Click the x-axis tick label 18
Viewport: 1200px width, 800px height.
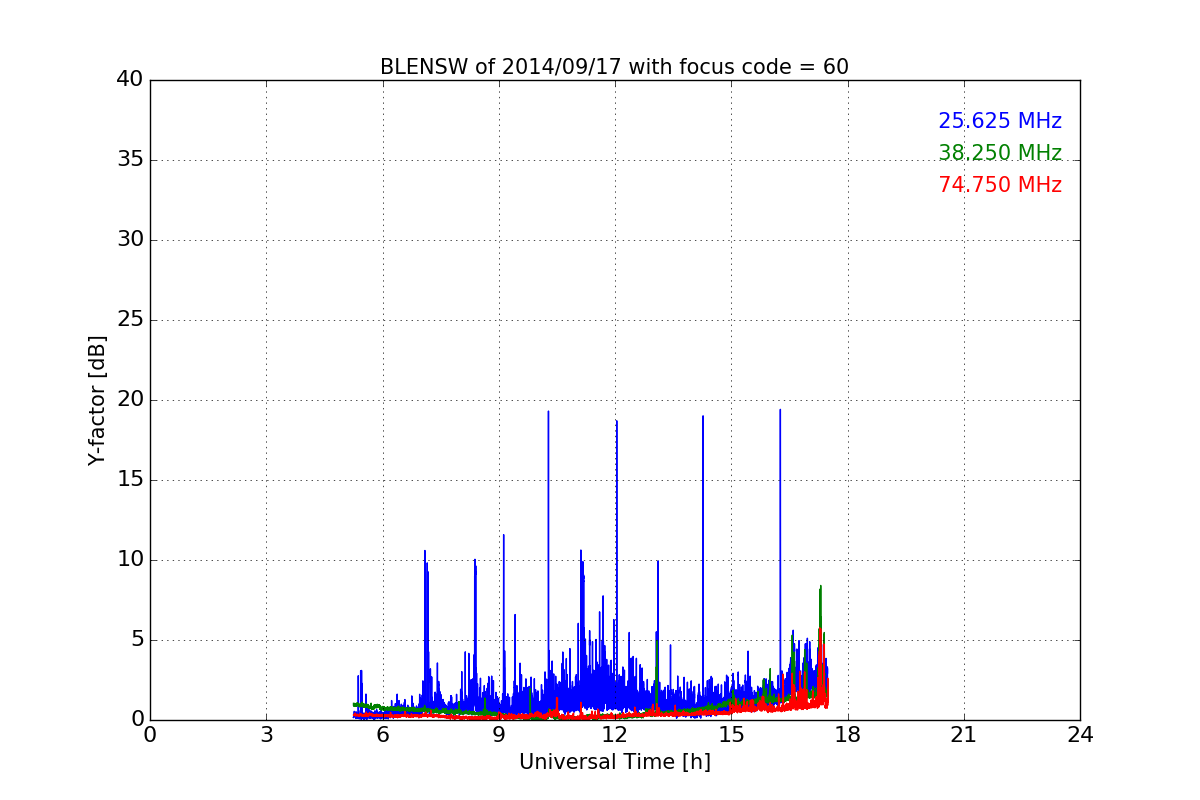[x=848, y=735]
